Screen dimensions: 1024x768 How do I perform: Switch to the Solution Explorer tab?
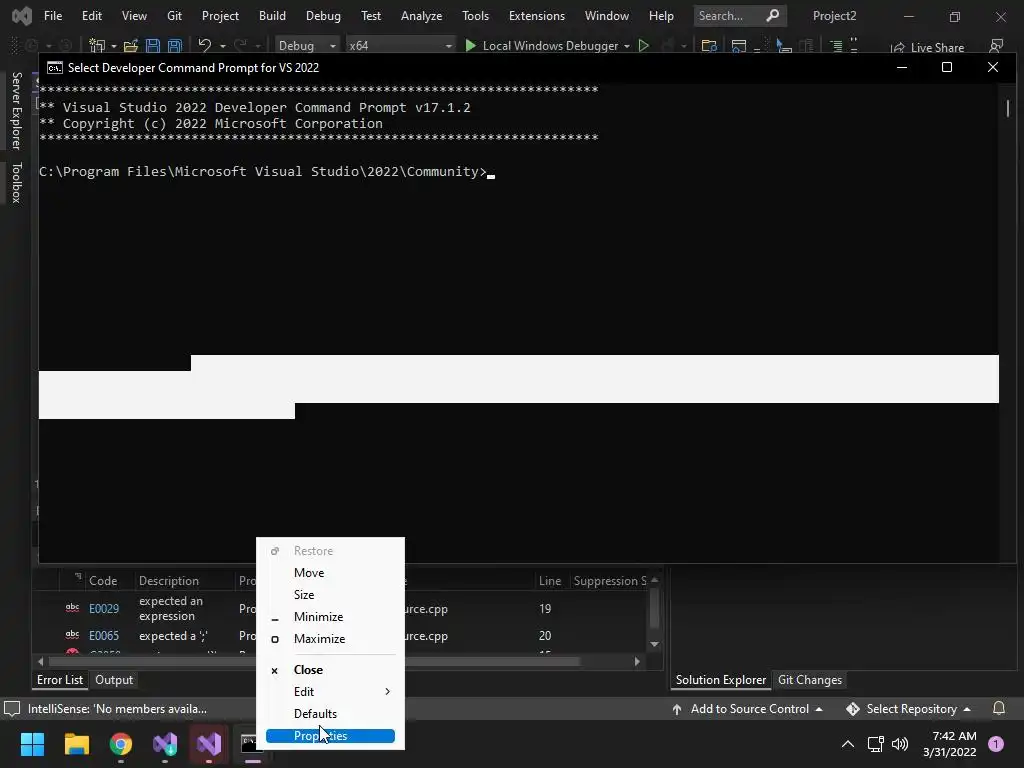click(720, 680)
